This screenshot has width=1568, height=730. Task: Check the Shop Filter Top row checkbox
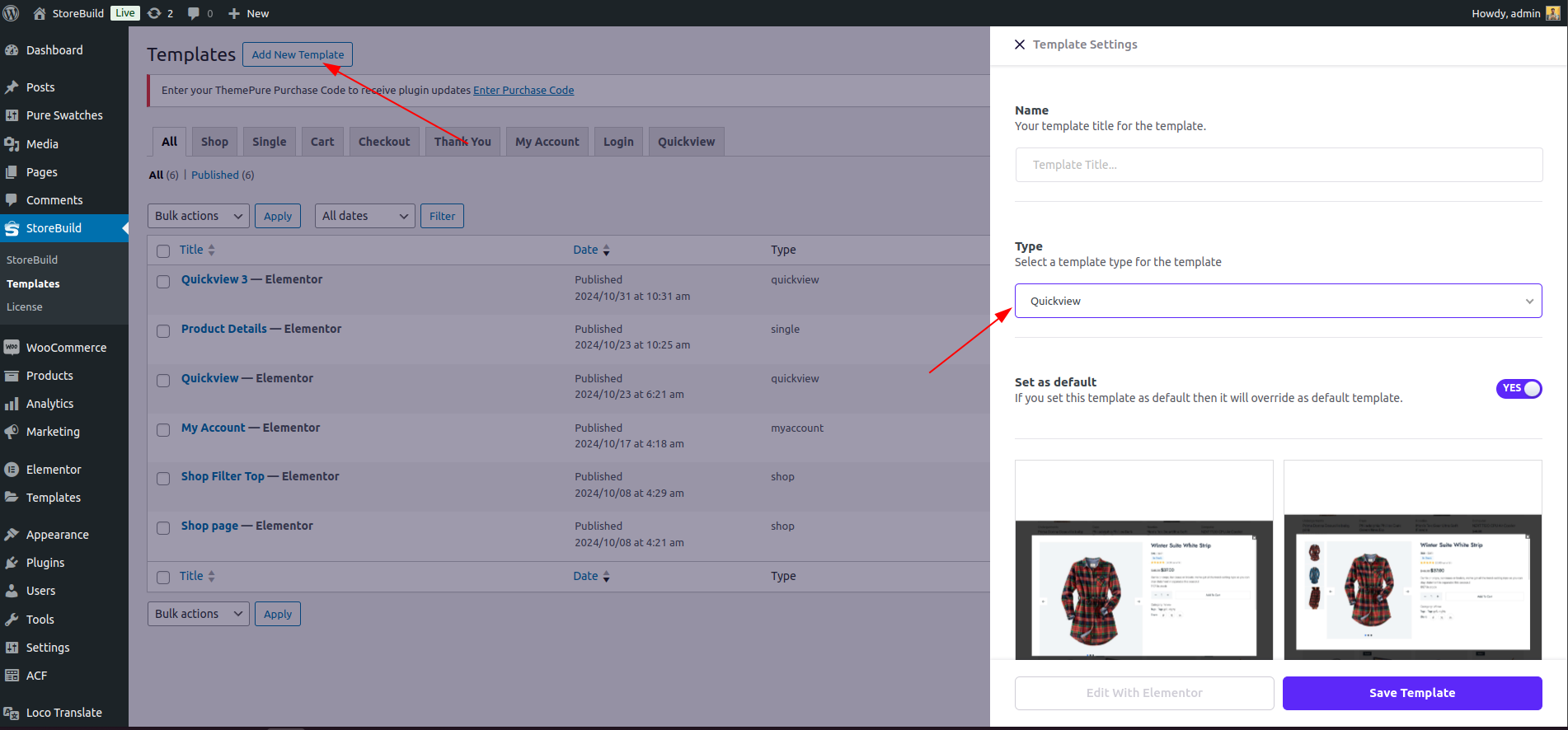coord(163,479)
